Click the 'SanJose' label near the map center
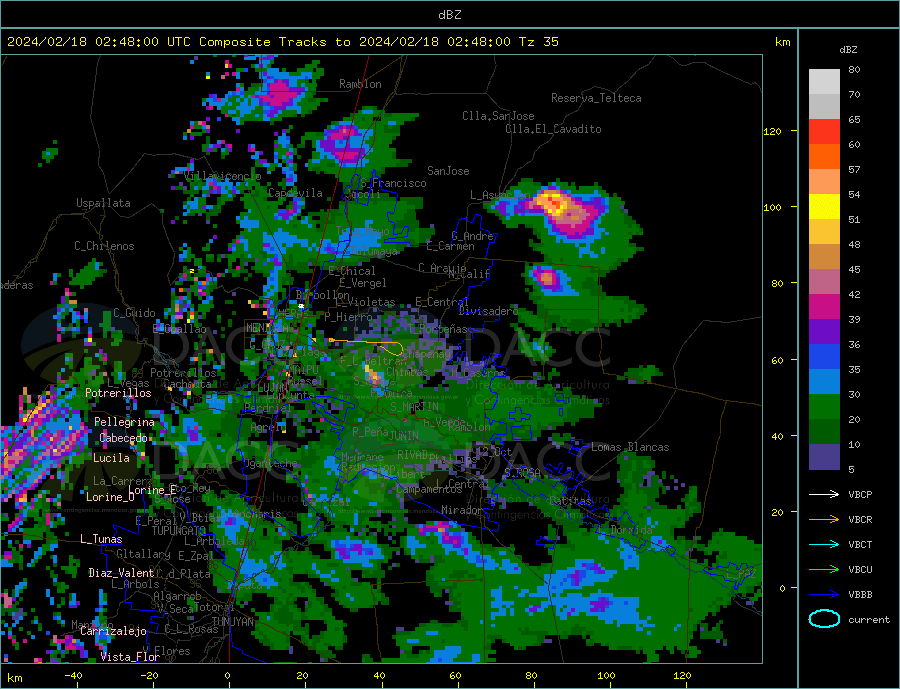 tap(448, 171)
